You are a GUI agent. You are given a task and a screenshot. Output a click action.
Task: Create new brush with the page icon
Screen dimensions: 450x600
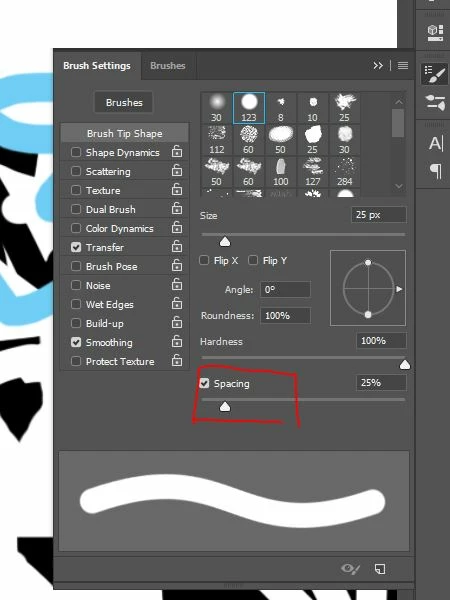(380, 569)
